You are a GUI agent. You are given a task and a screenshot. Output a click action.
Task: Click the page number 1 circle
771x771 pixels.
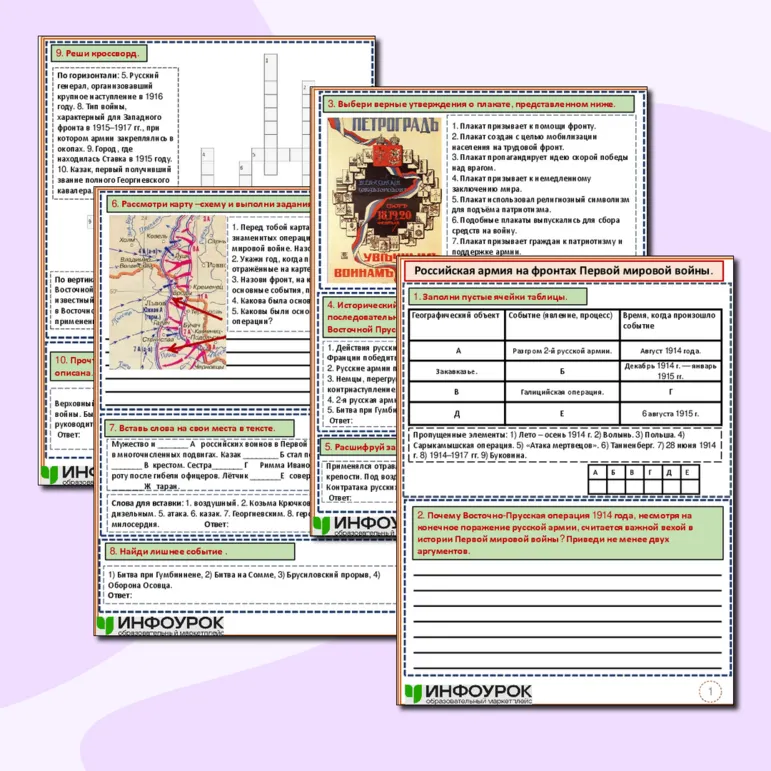(x=710, y=692)
